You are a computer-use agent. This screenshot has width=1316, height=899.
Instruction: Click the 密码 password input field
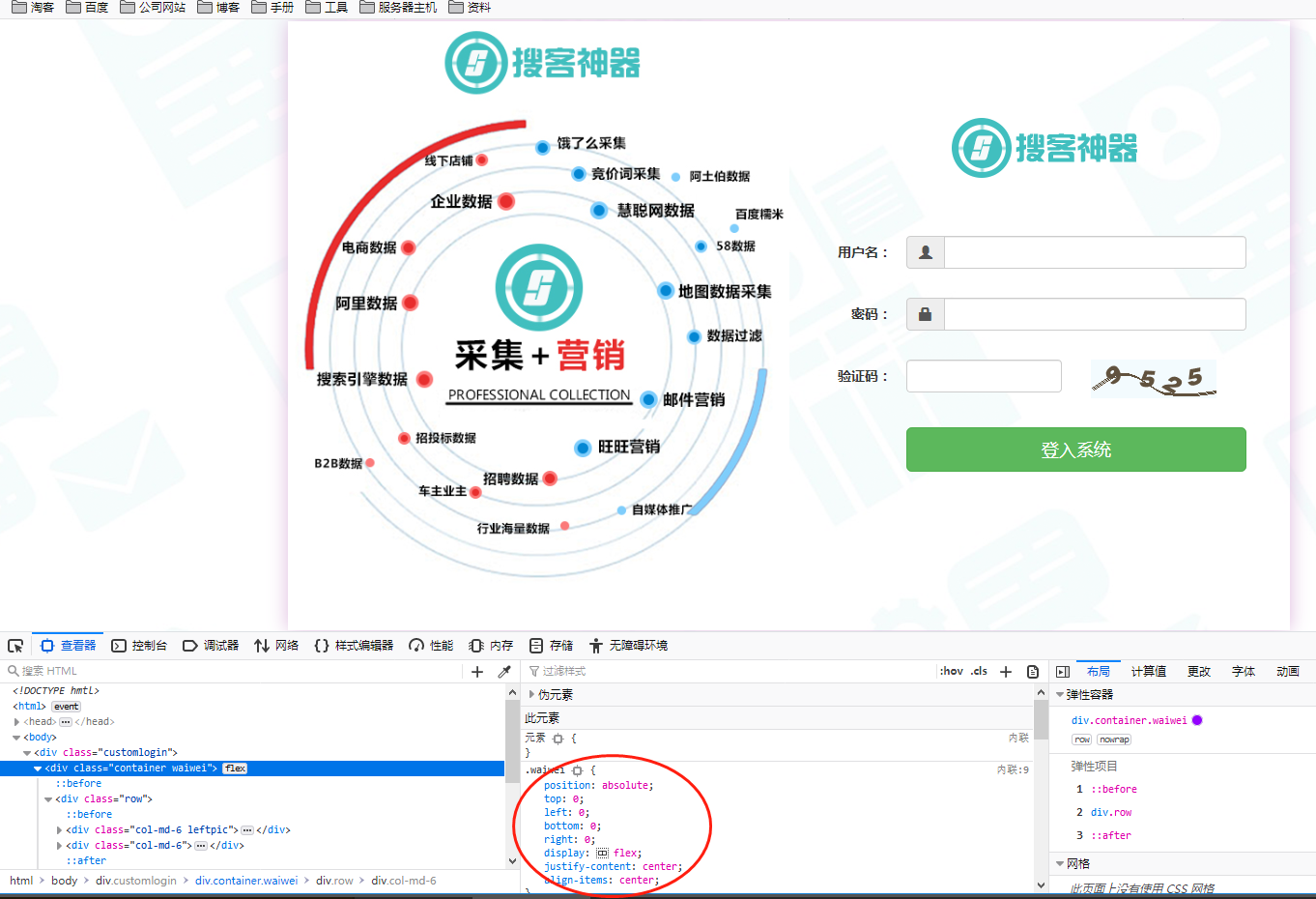click(1095, 314)
